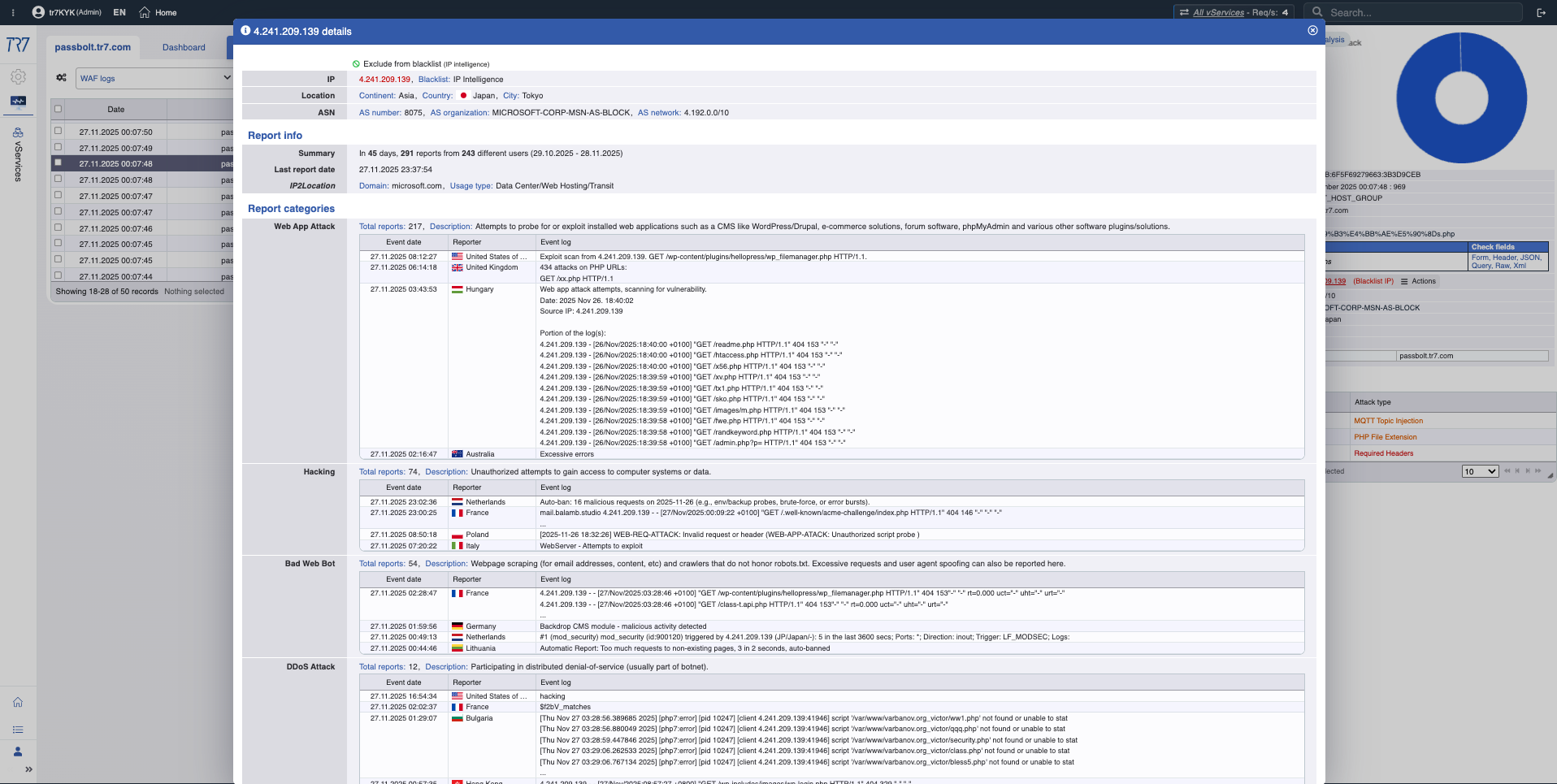Image resolution: width=1557 pixels, height=784 pixels.
Task: Click the Hungary flag in Web App Attack table
Action: (458, 289)
